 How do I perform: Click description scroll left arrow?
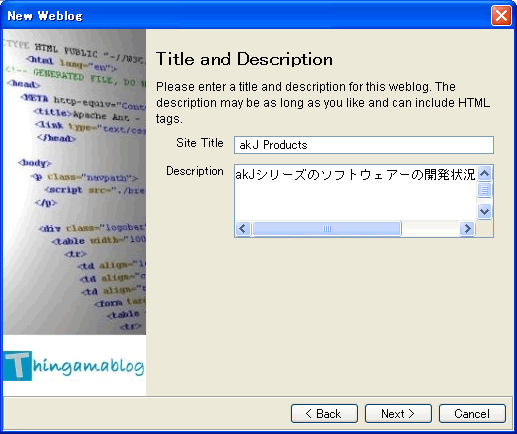243,229
